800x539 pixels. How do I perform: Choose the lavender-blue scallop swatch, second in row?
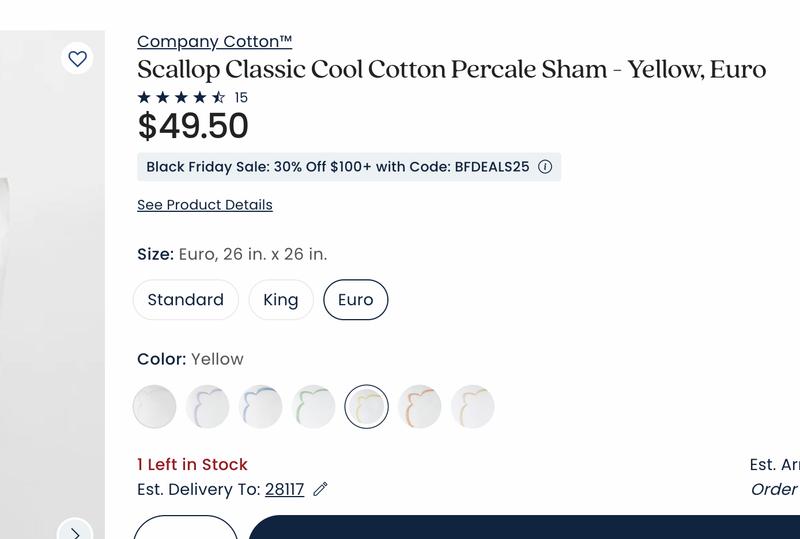tap(208, 407)
